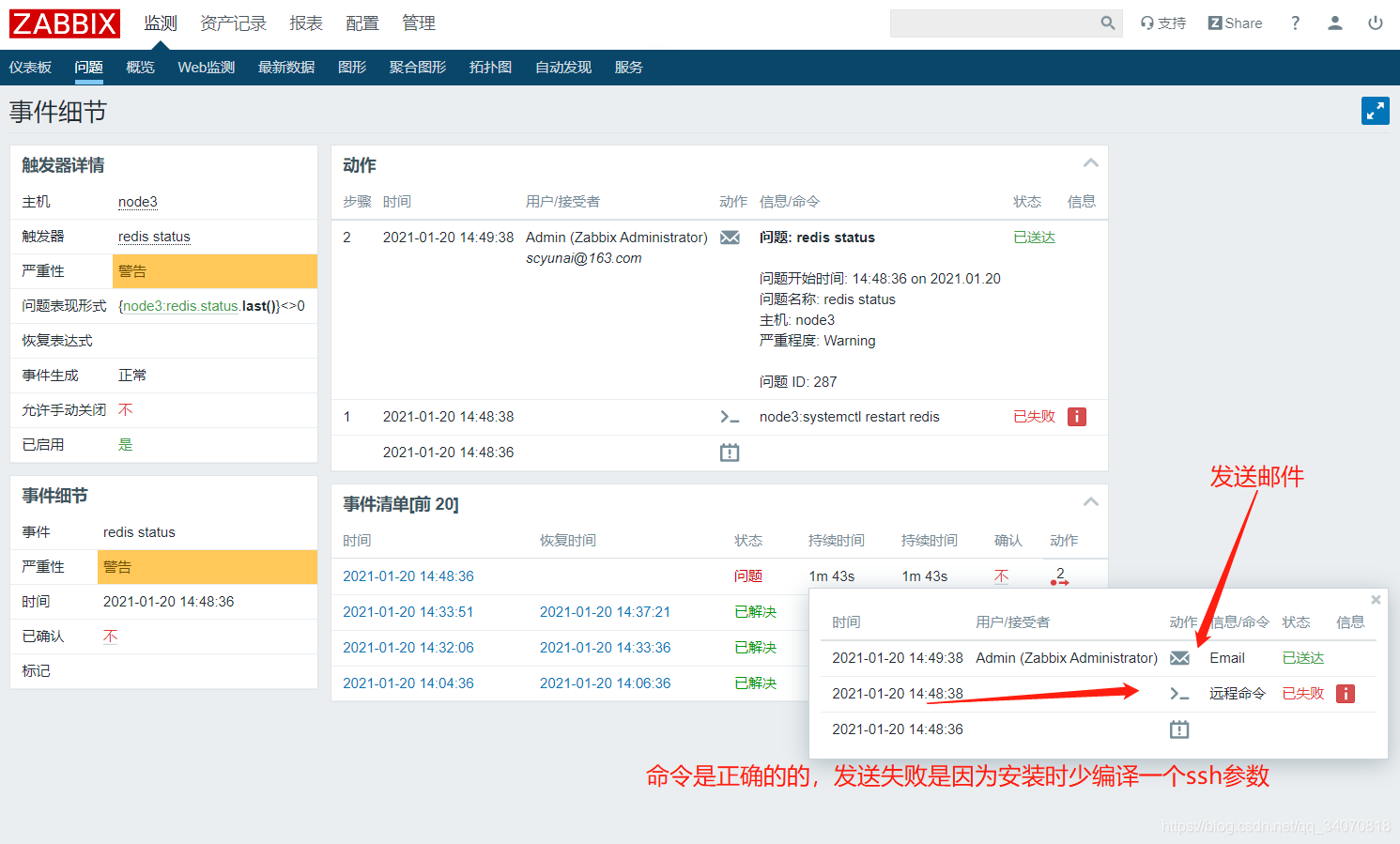
Task: Click the calendar icon in popup bottom row
Action: tap(1179, 729)
